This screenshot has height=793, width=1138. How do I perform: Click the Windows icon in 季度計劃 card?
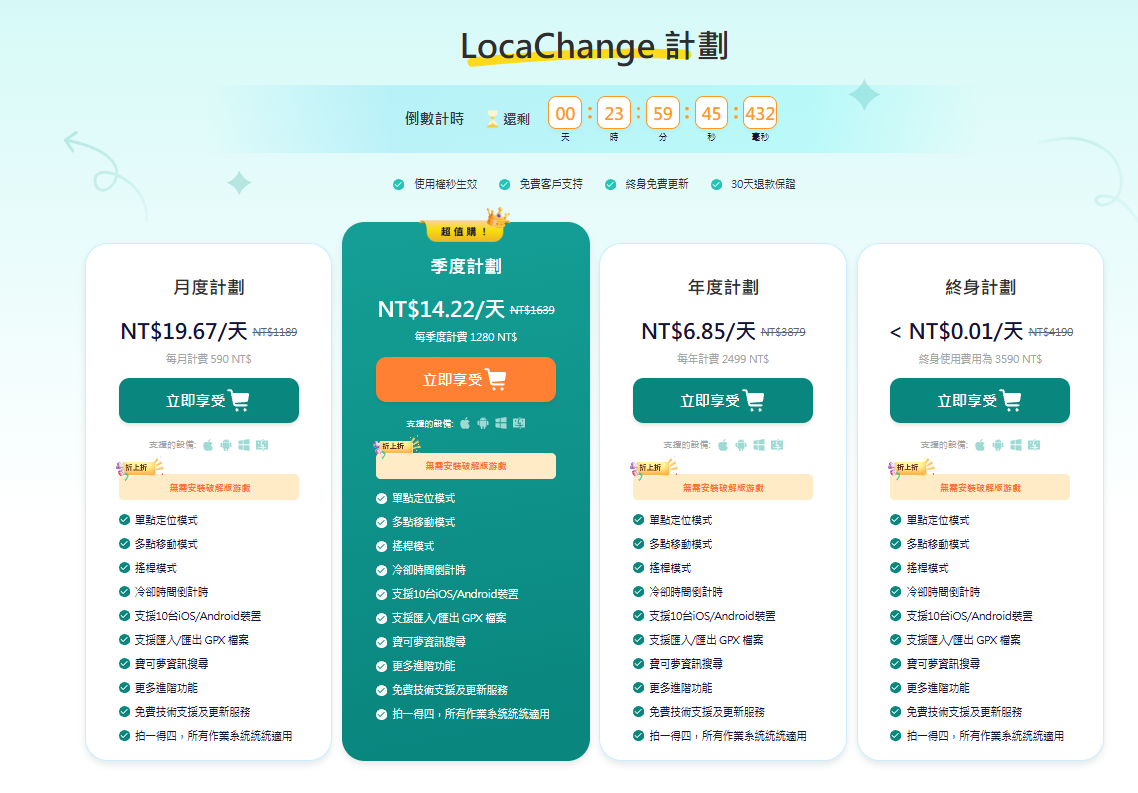pos(501,423)
